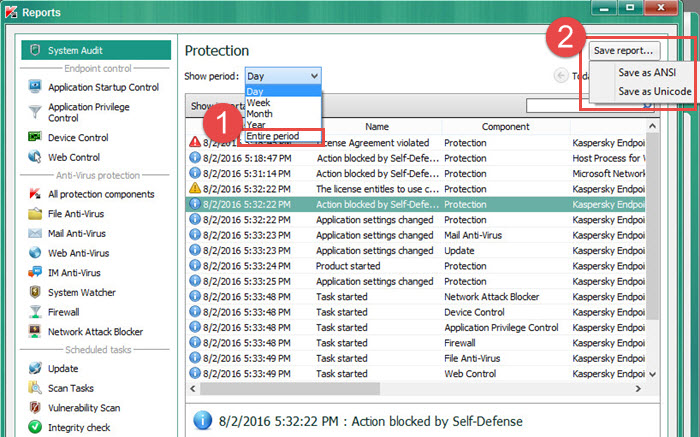Select 'Product started' event row
The height and width of the screenshot is (437, 700).
416,266
